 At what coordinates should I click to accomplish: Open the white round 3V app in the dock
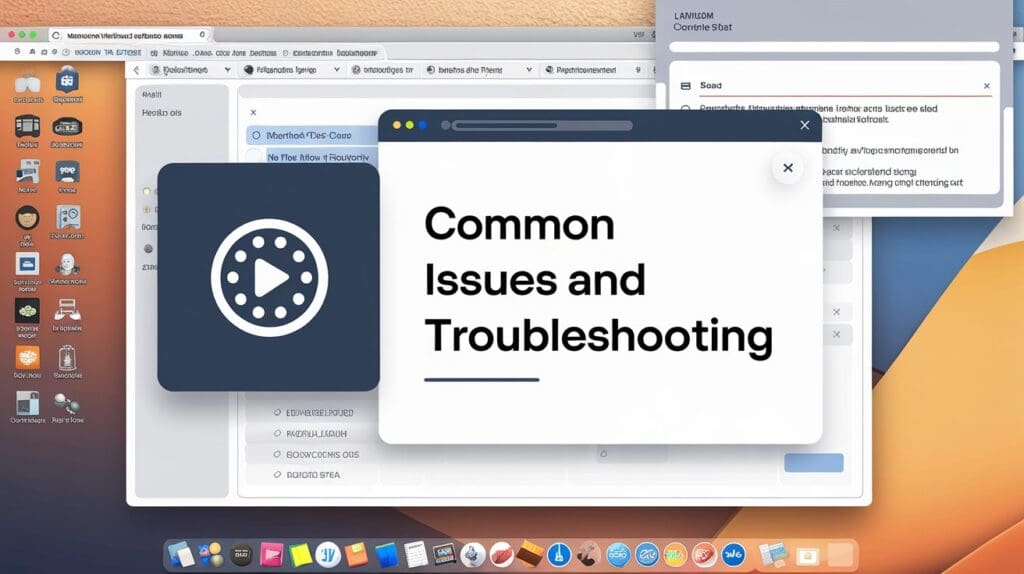pyautogui.click(x=328, y=555)
